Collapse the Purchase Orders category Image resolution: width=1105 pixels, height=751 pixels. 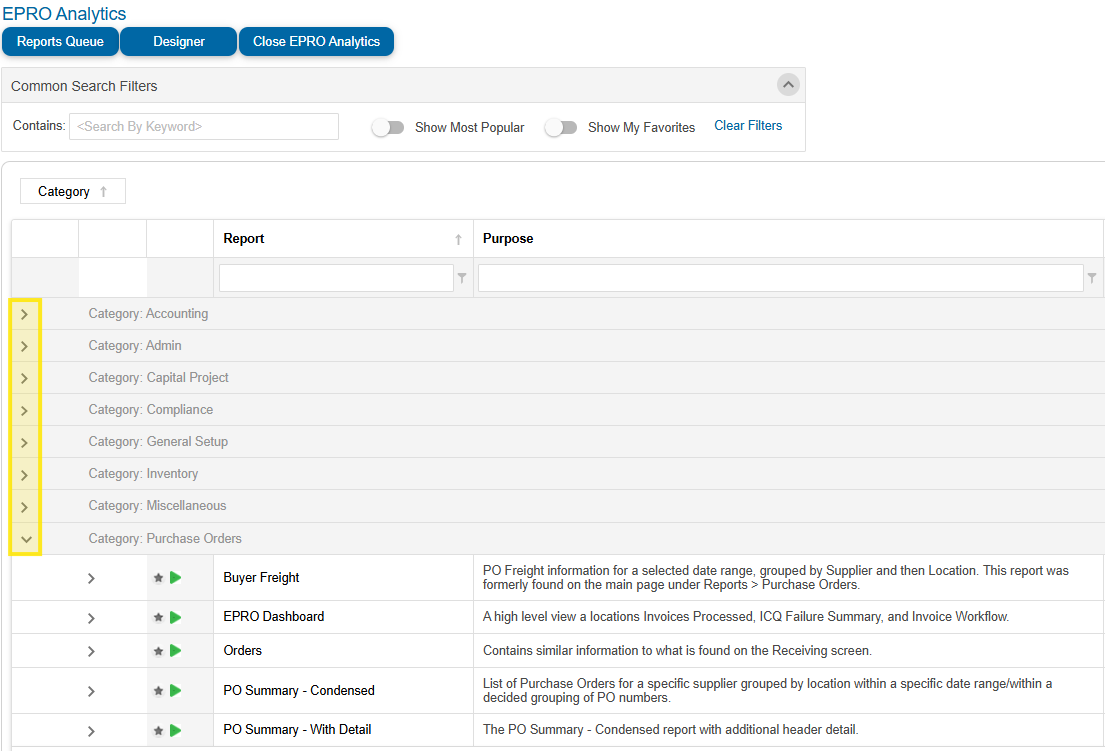point(26,539)
